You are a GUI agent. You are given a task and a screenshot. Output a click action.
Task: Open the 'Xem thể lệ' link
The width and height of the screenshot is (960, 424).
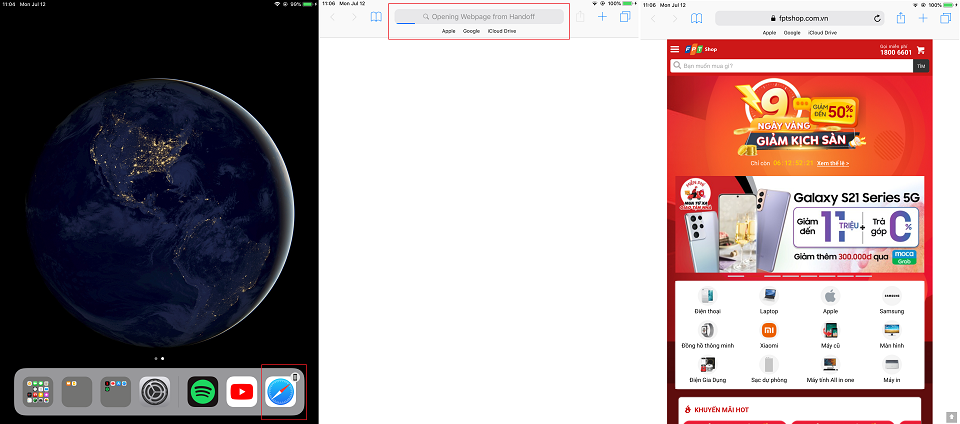tap(833, 163)
